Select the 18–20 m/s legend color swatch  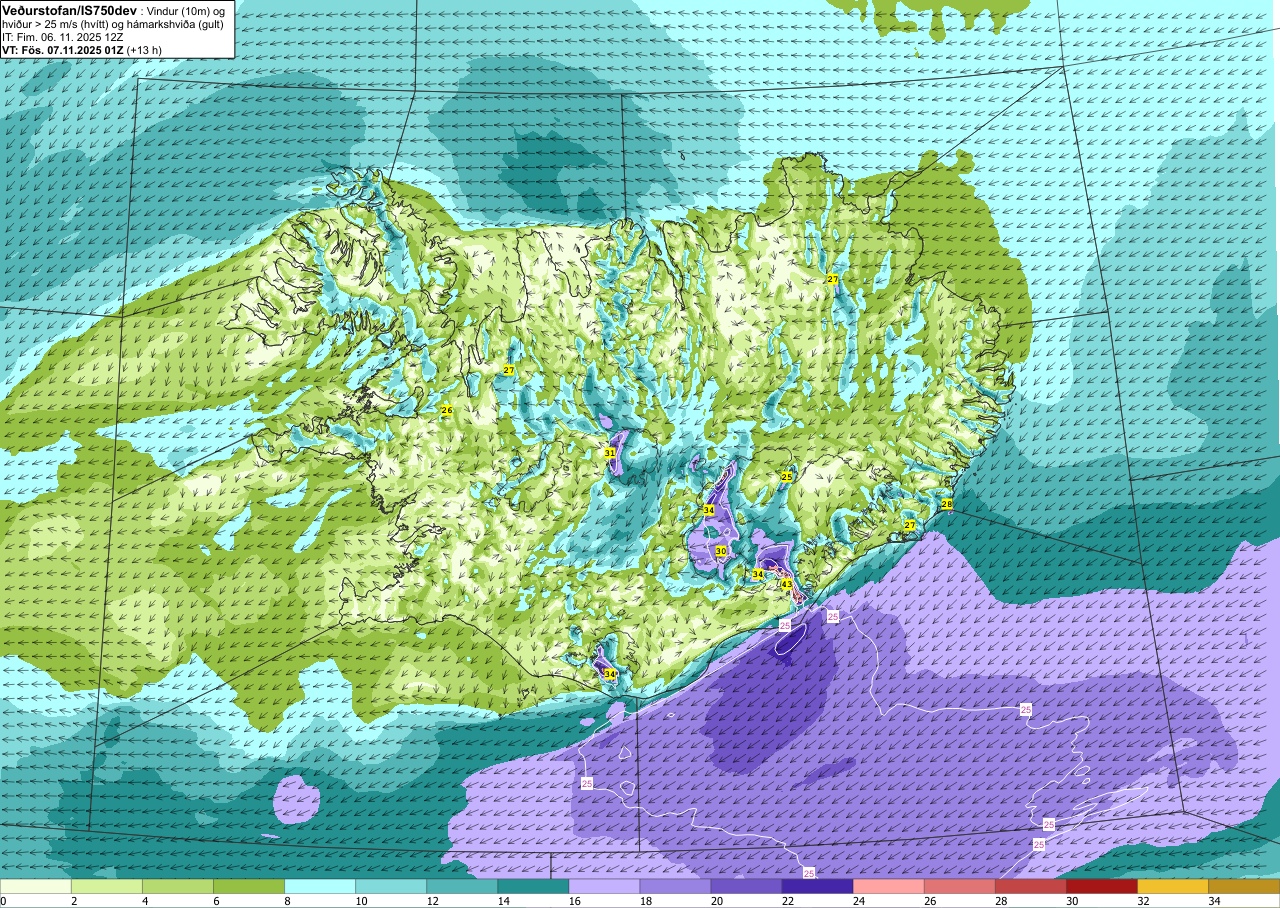tap(675, 886)
